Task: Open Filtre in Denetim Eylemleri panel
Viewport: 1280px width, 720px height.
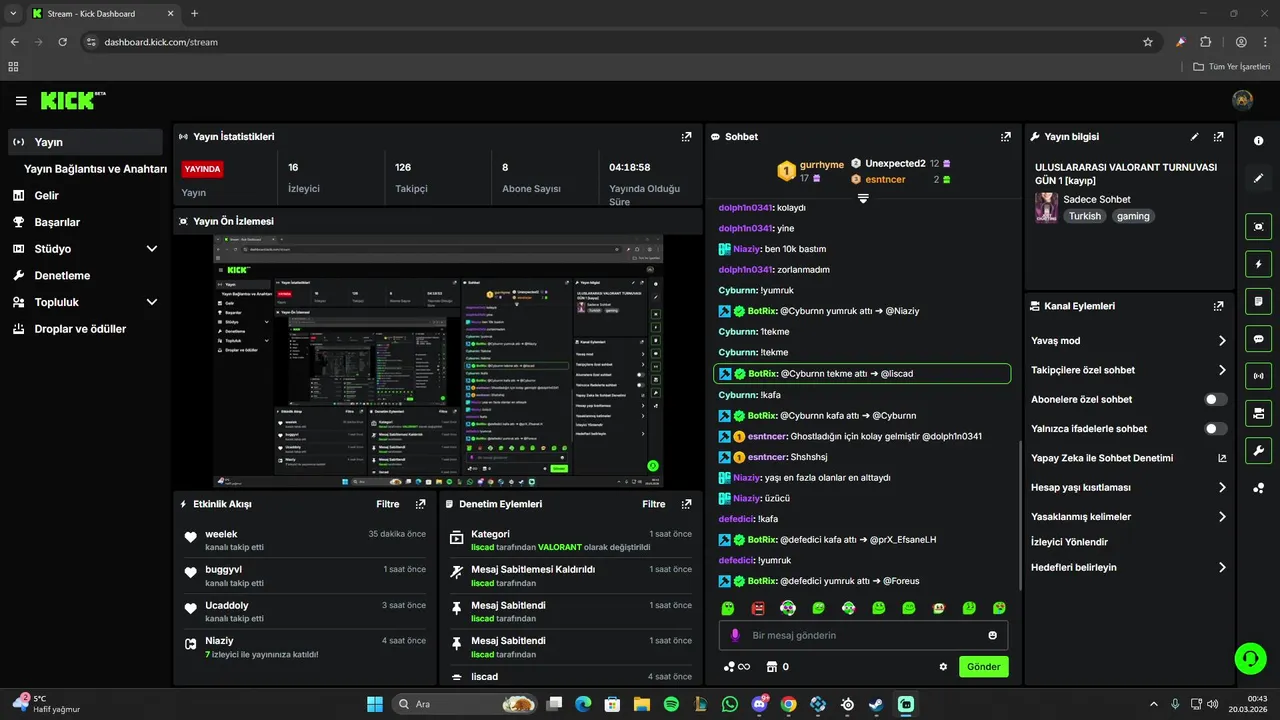Action: click(x=654, y=504)
